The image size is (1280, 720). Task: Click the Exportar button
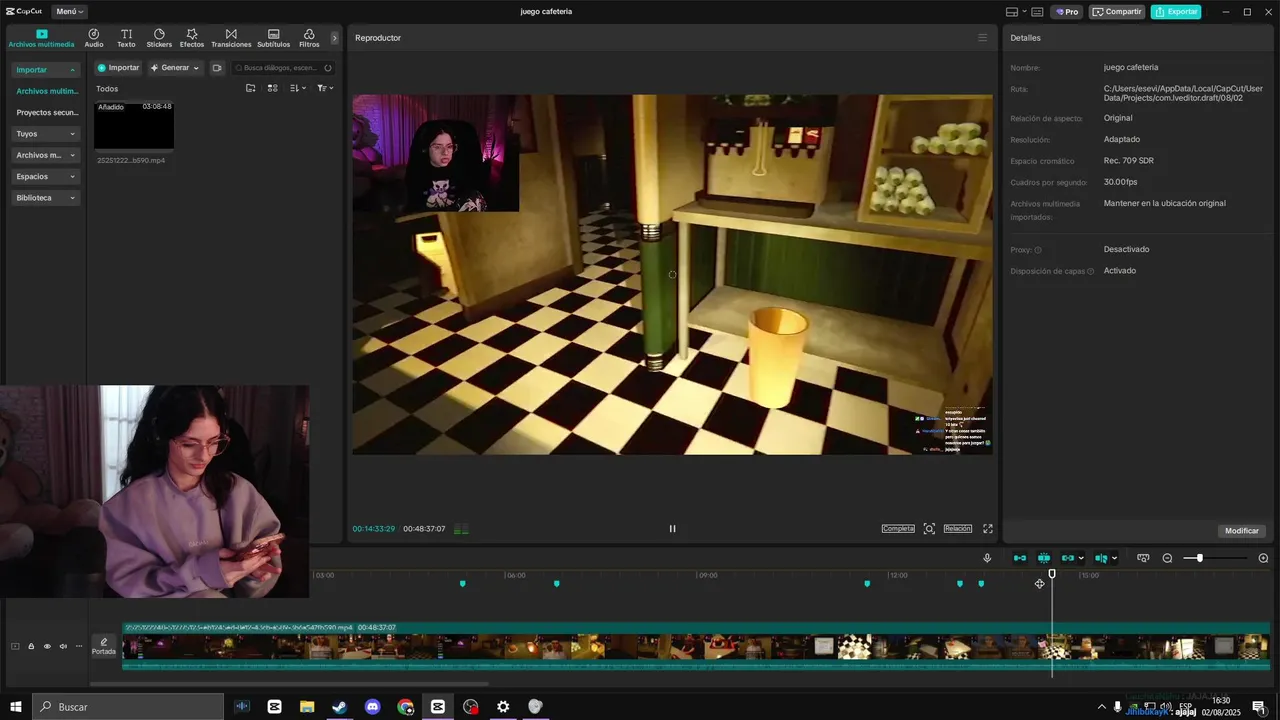coord(1176,12)
